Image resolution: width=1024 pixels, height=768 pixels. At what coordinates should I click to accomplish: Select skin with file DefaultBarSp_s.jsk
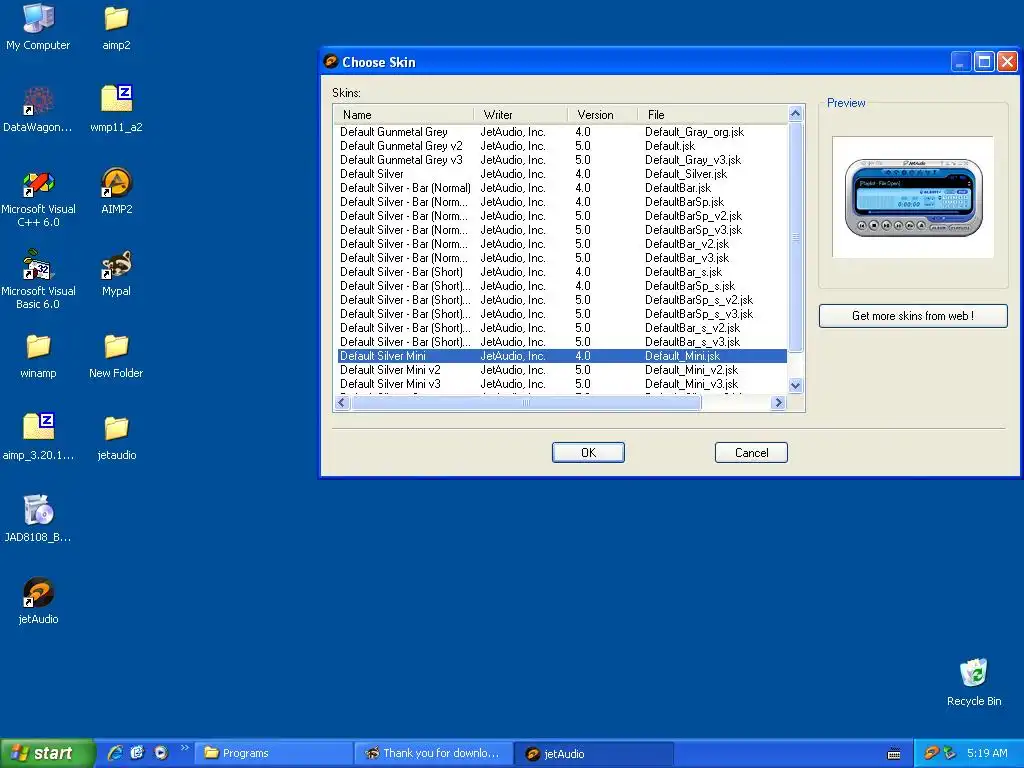coord(562,286)
